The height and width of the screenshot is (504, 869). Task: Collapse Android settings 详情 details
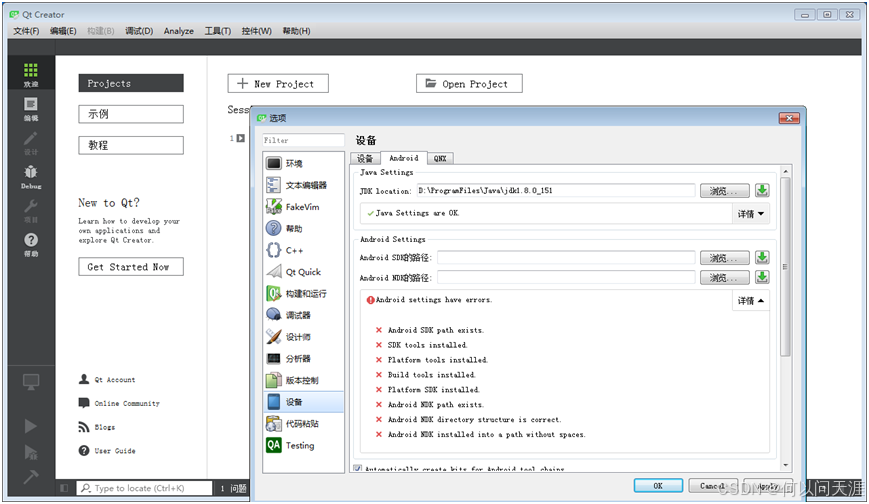[751, 301]
